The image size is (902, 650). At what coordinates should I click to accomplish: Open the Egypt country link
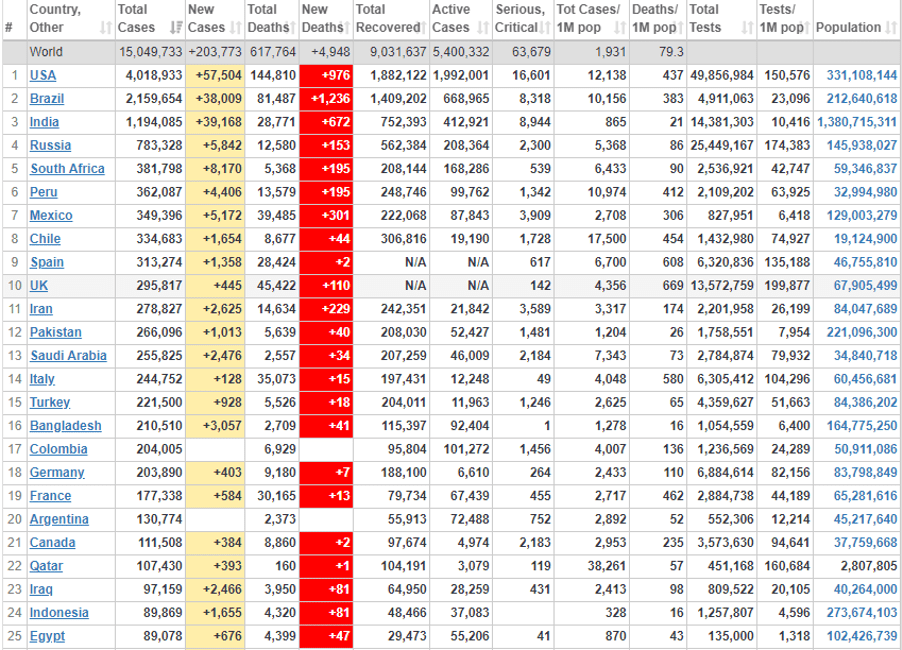point(48,636)
